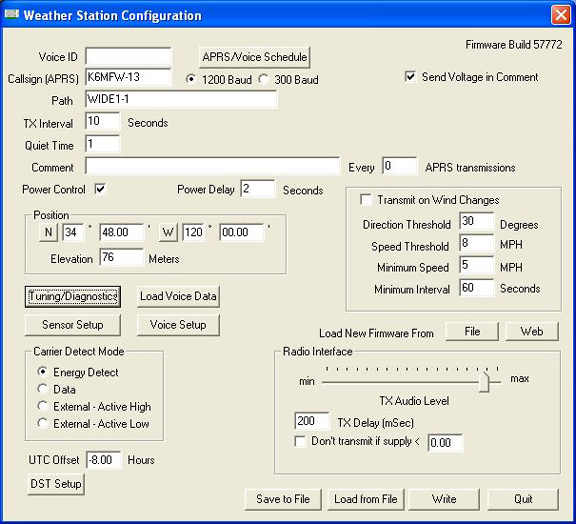The width and height of the screenshot is (576, 524).
Task: Open the DST Setup dialog
Action: pyautogui.click(x=56, y=484)
